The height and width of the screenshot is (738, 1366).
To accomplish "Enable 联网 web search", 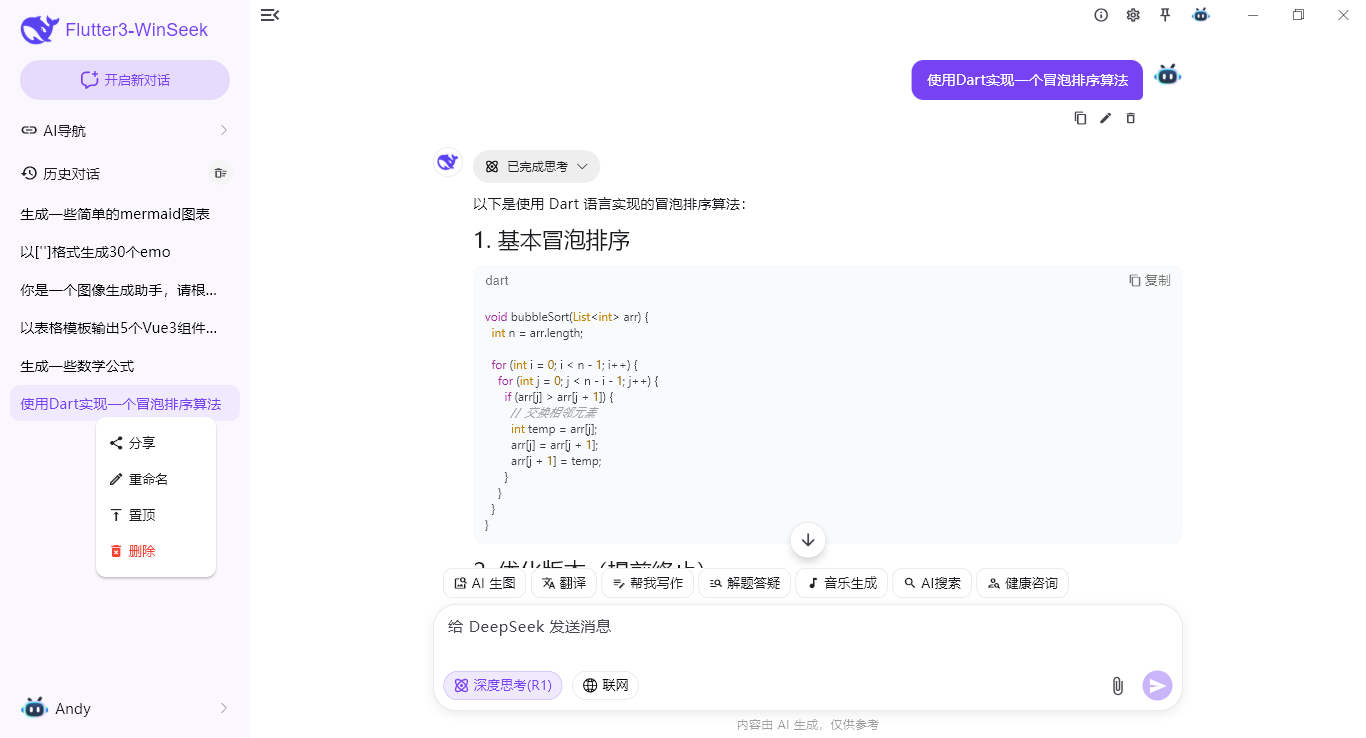I will click(605, 685).
